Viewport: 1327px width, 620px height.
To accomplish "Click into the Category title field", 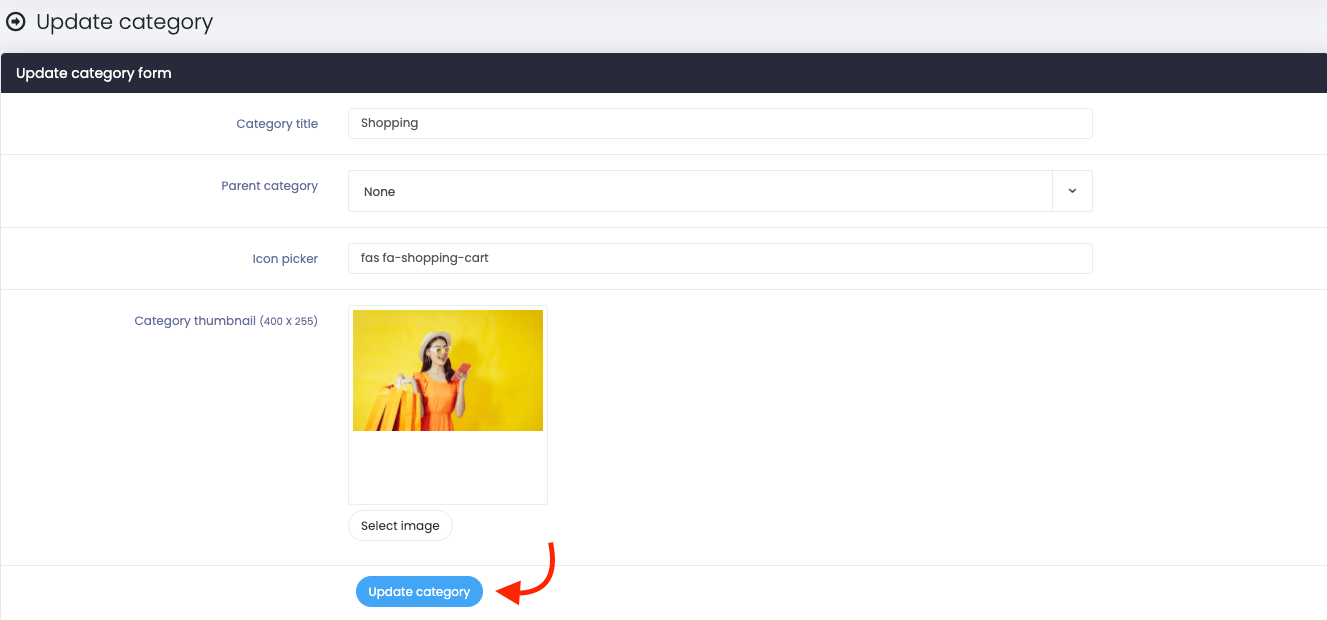I will tap(720, 123).
